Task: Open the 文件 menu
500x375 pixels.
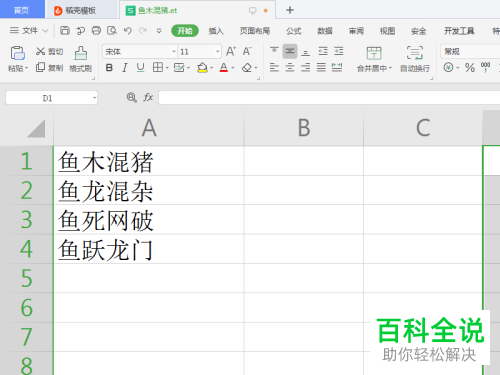Action: coord(29,31)
